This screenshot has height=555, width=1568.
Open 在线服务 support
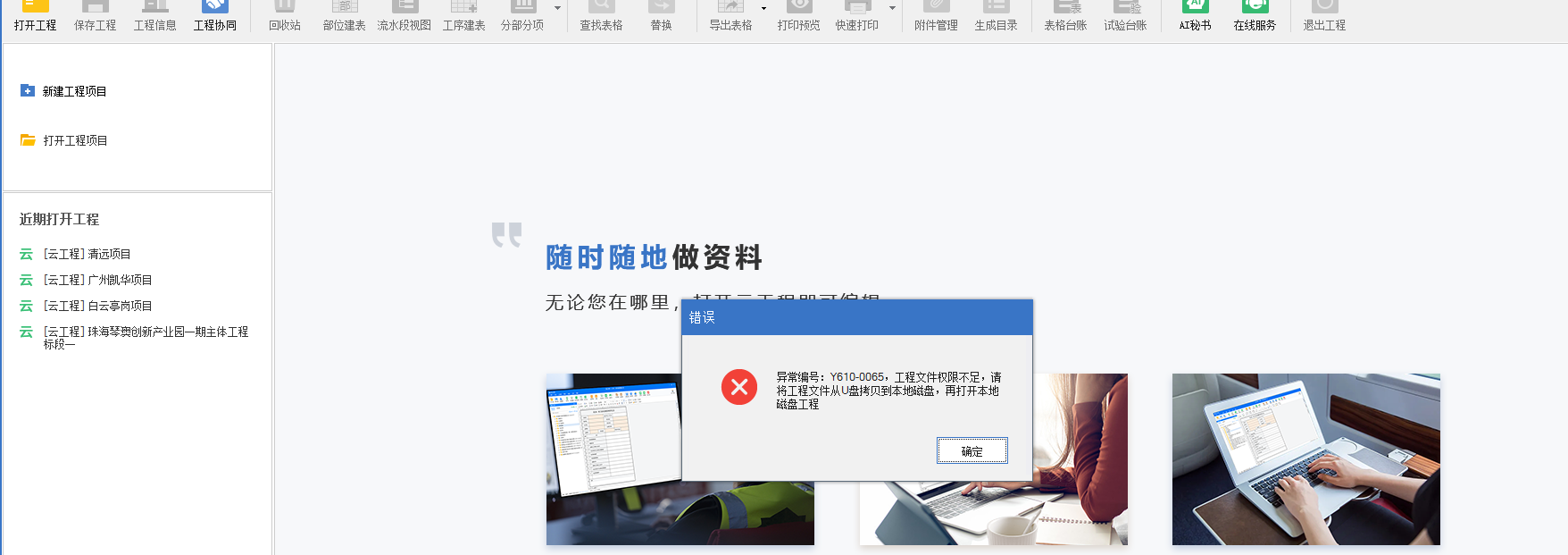pyautogui.click(x=1255, y=15)
